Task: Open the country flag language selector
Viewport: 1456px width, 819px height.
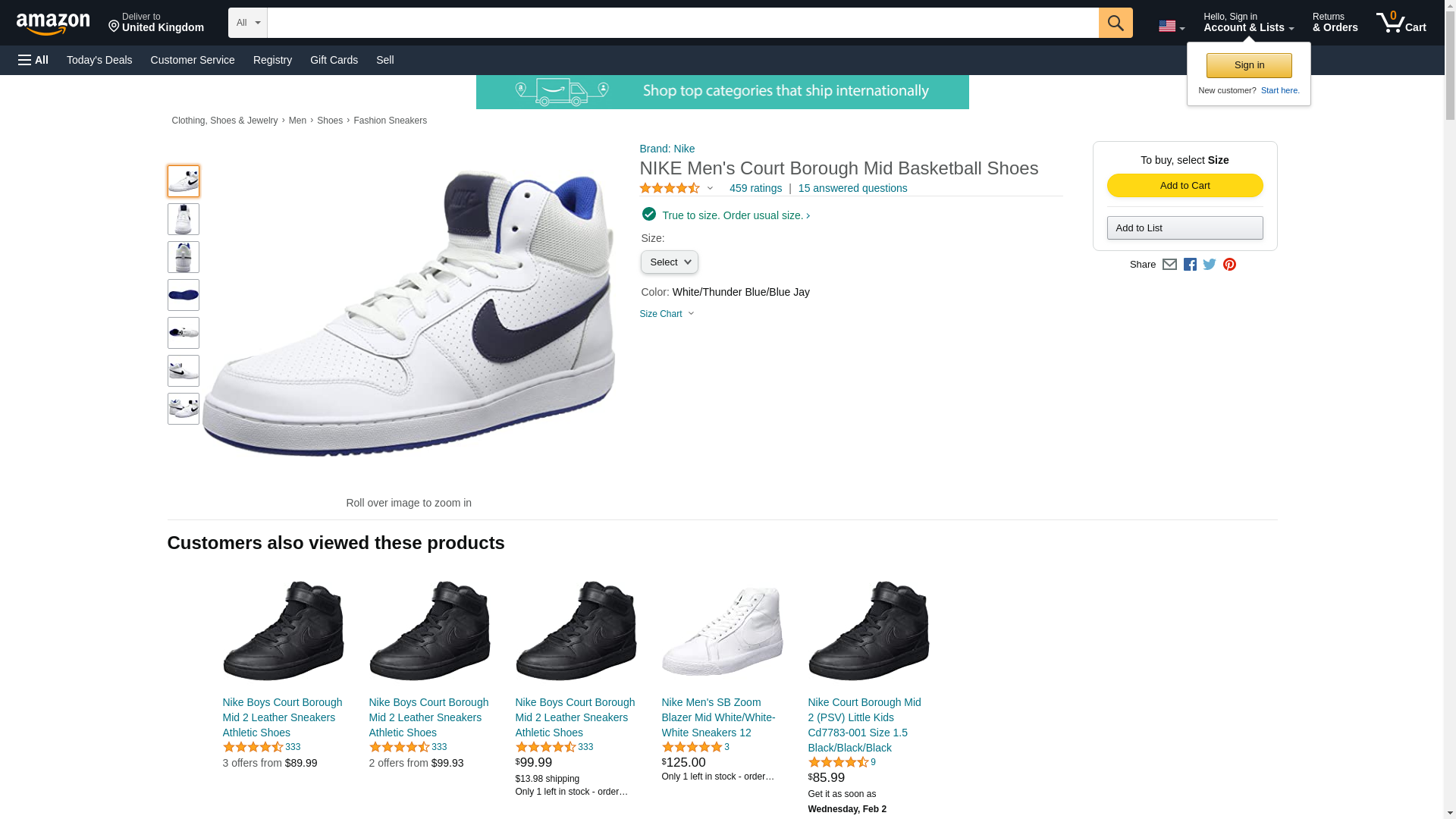Action: pyautogui.click(x=1171, y=27)
